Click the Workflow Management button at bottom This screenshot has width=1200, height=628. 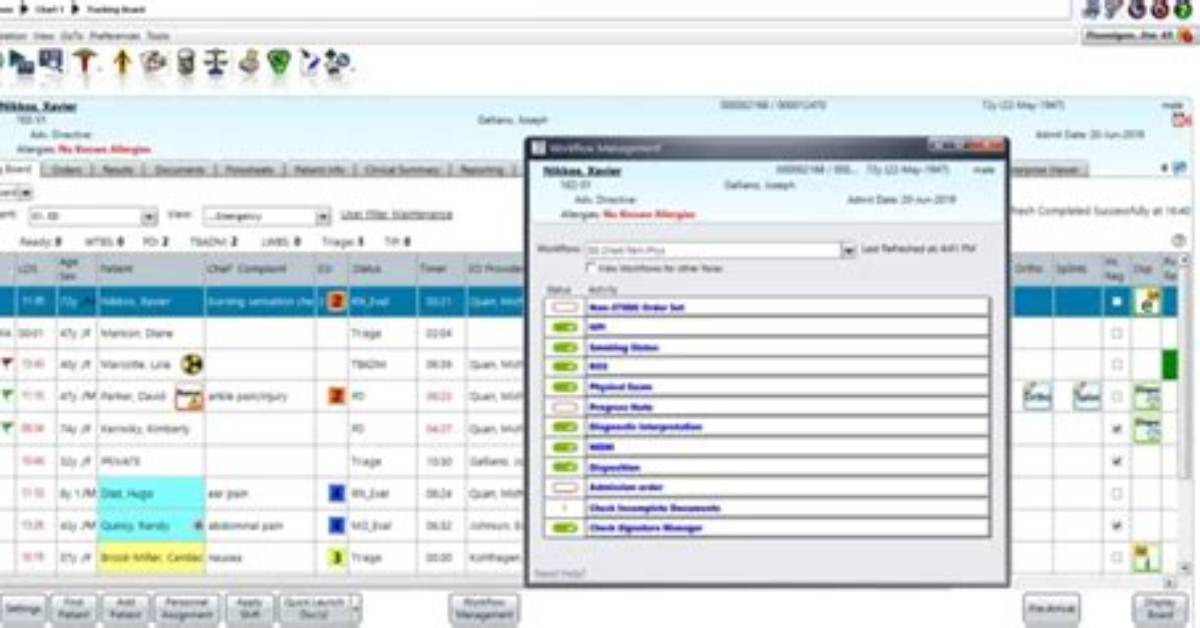pos(483,609)
